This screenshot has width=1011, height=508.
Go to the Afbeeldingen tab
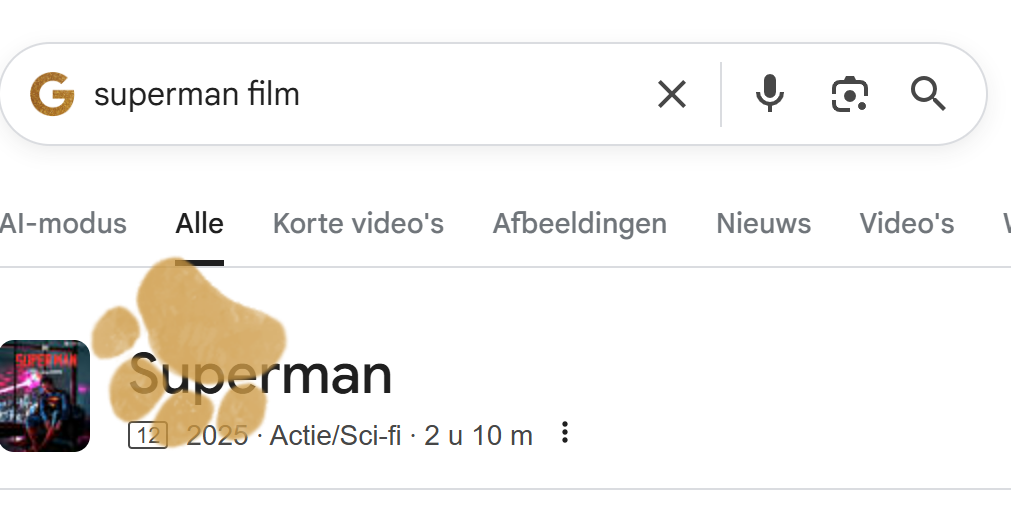579,224
